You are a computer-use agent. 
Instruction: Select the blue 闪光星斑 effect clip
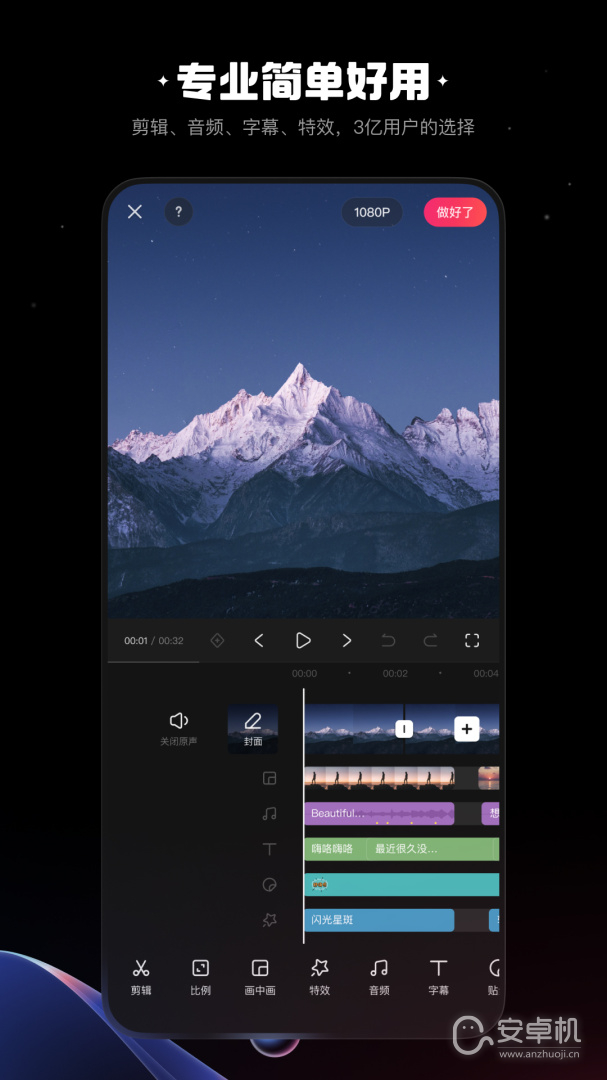click(x=380, y=920)
